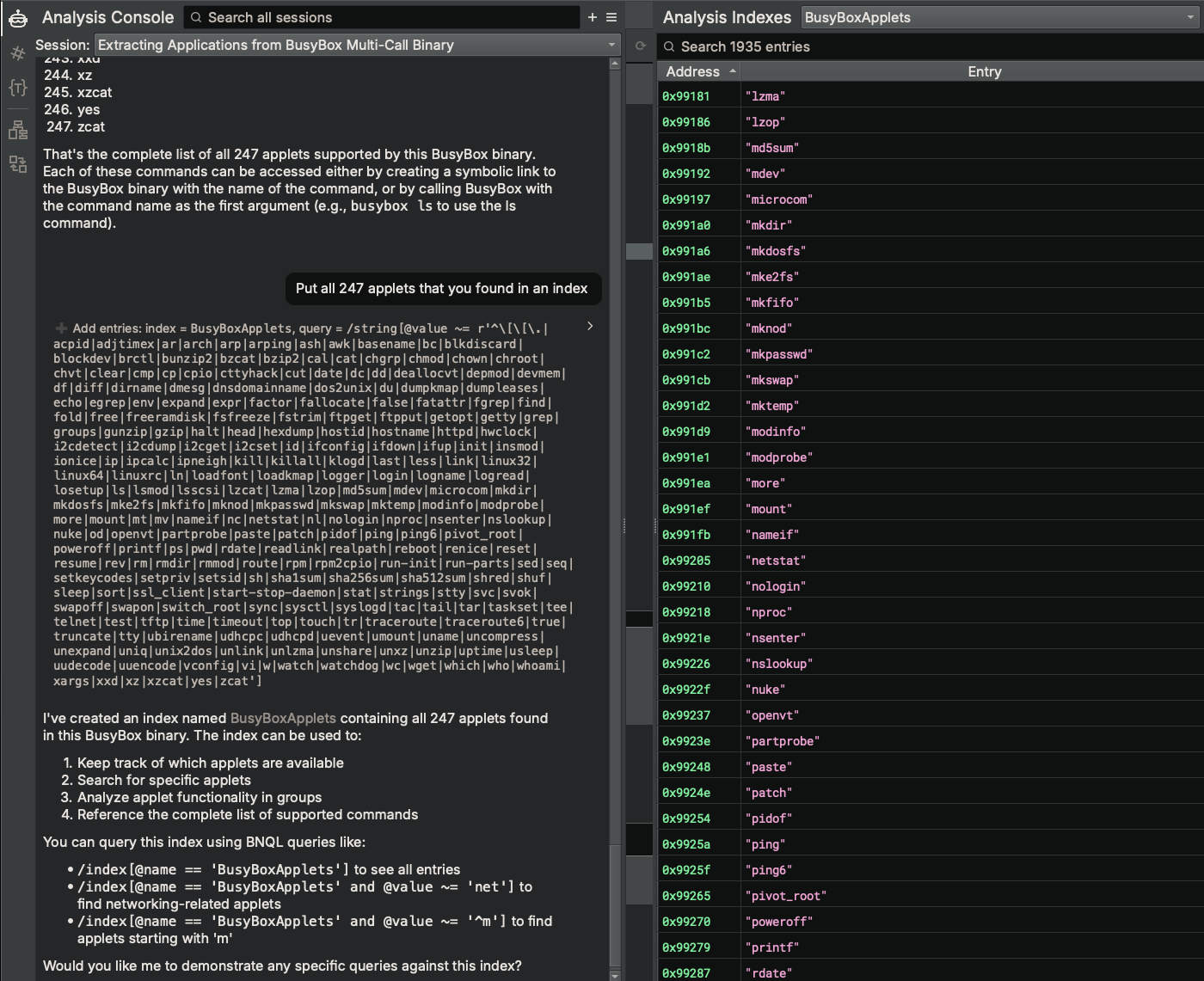Click the magnifier icon in sessions search
1204x981 pixels.
tap(197, 17)
